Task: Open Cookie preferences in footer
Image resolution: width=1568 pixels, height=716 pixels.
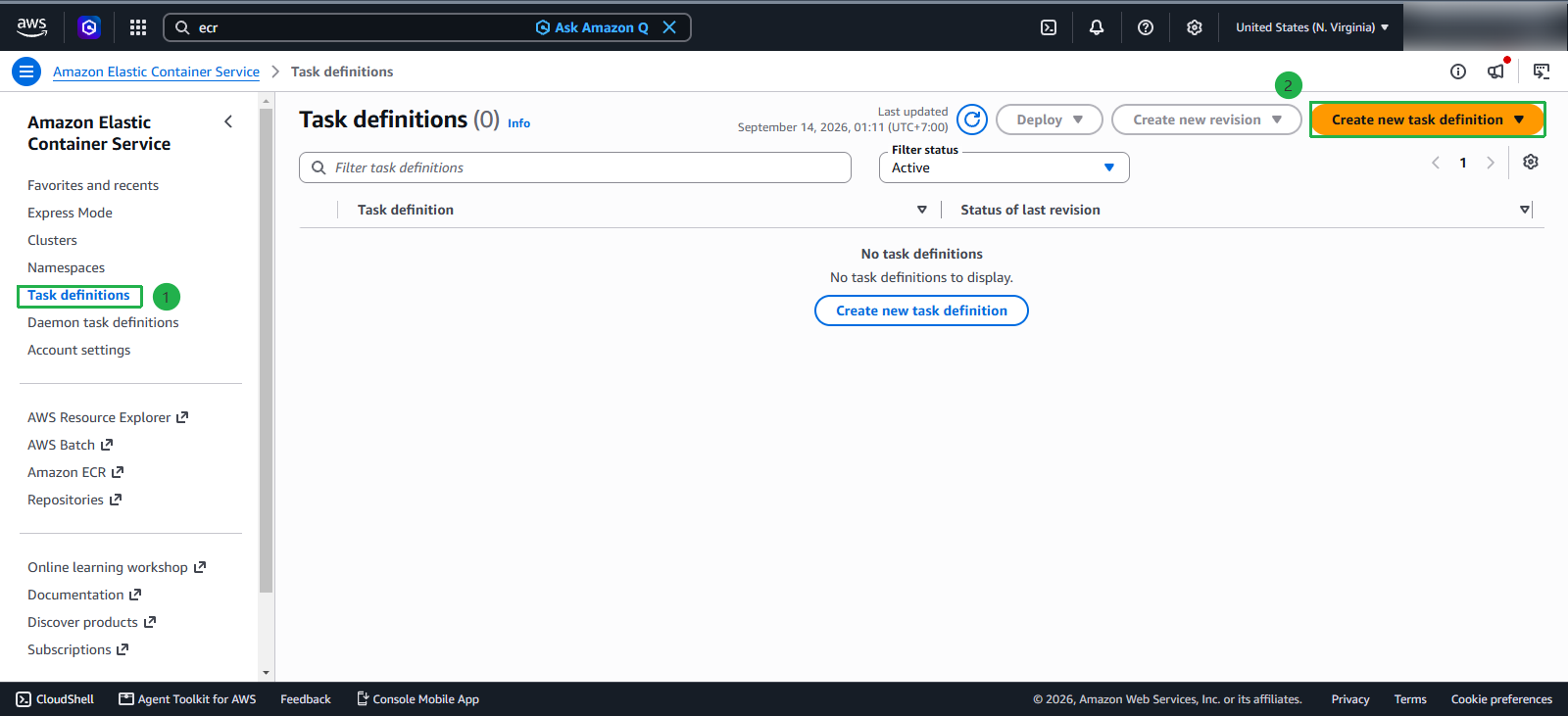Action: (x=1501, y=699)
